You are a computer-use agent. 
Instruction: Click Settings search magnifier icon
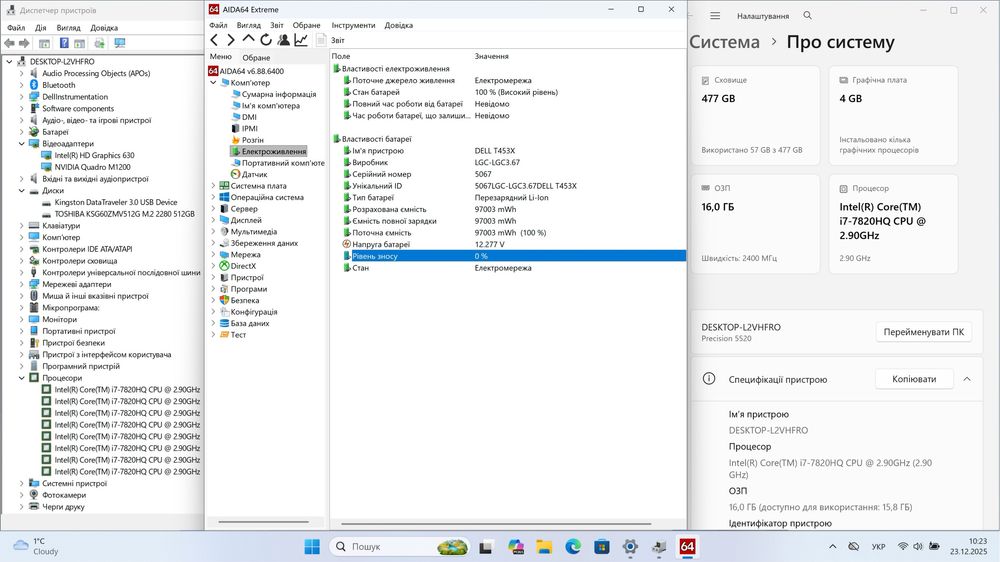point(807,15)
